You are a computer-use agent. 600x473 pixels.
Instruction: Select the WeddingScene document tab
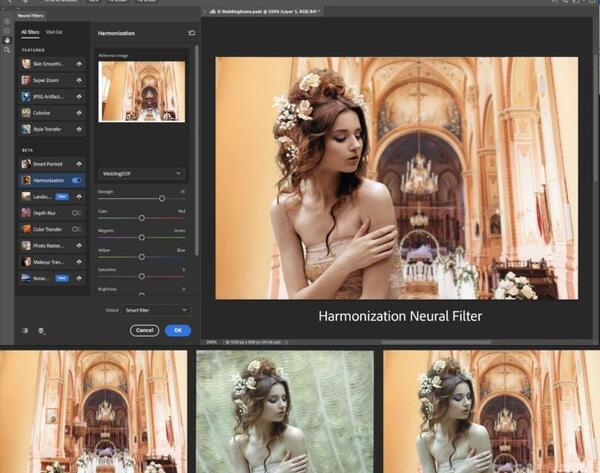(x=263, y=11)
